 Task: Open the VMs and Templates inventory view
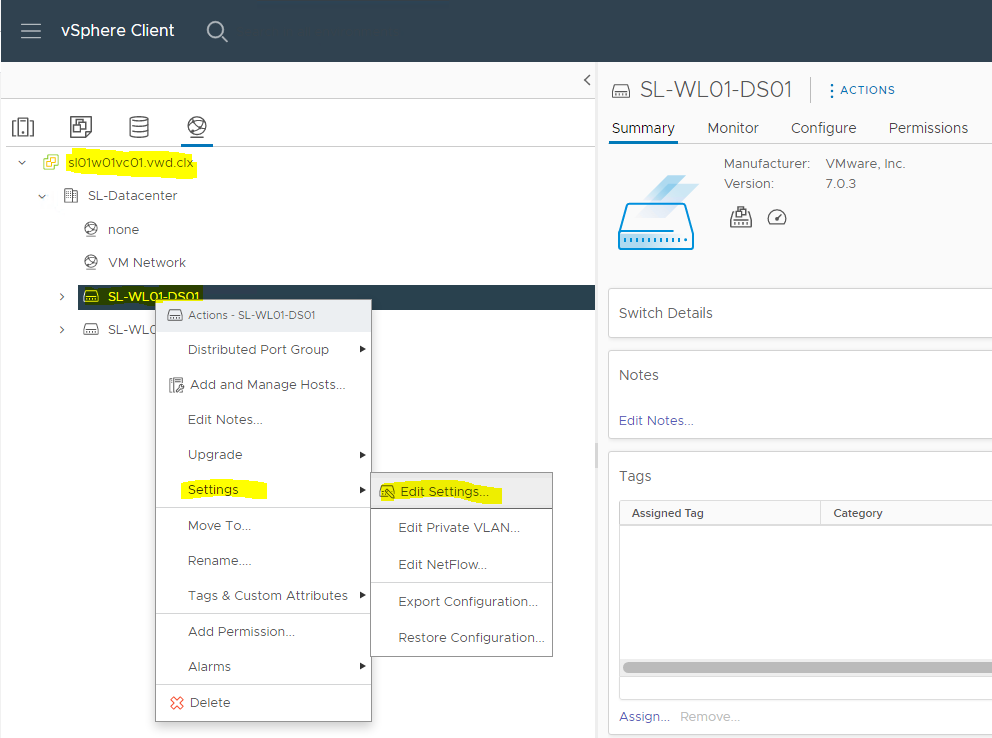tap(80, 127)
